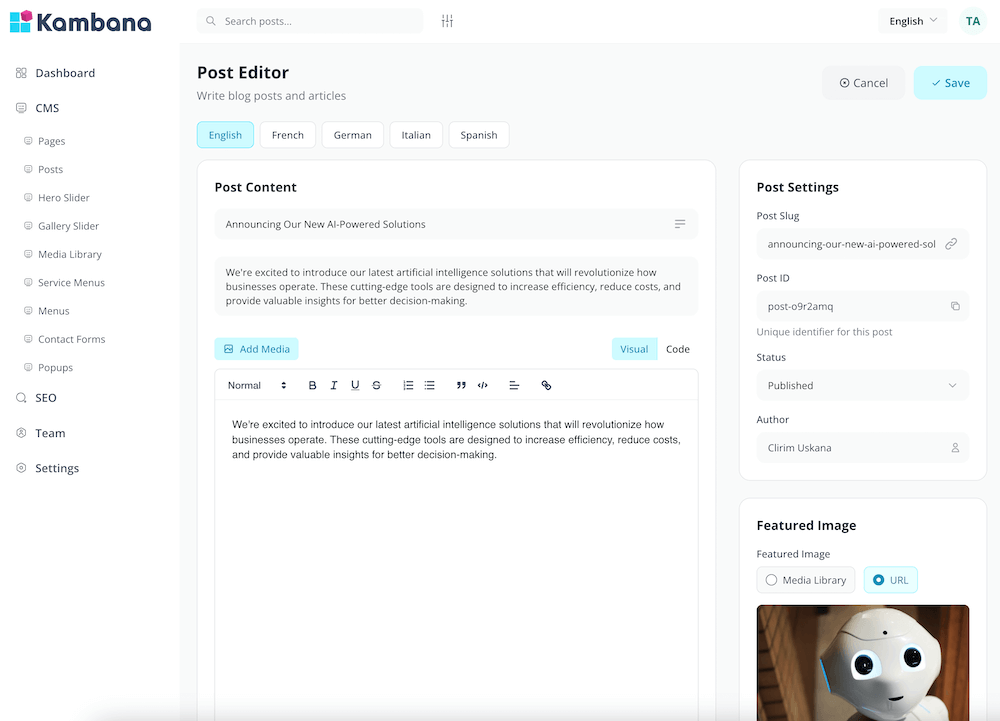
Task: Open the Settings section in sidebar
Action: pyautogui.click(x=57, y=468)
